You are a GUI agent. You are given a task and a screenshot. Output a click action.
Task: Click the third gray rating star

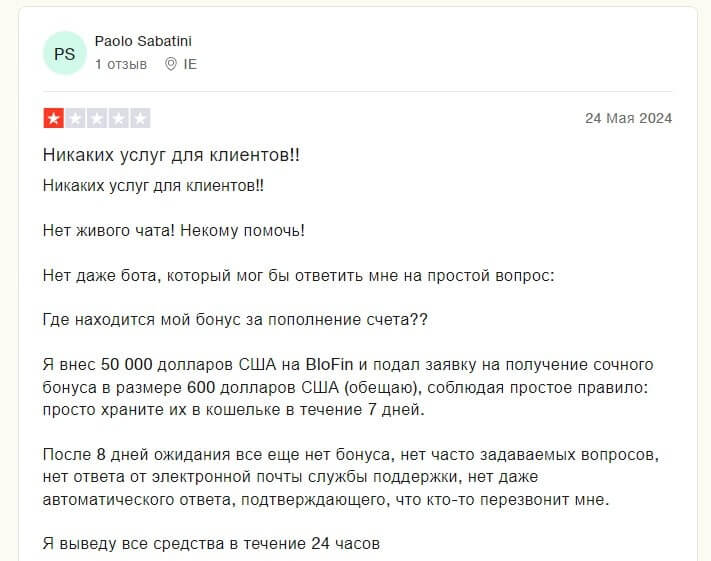tap(97, 118)
